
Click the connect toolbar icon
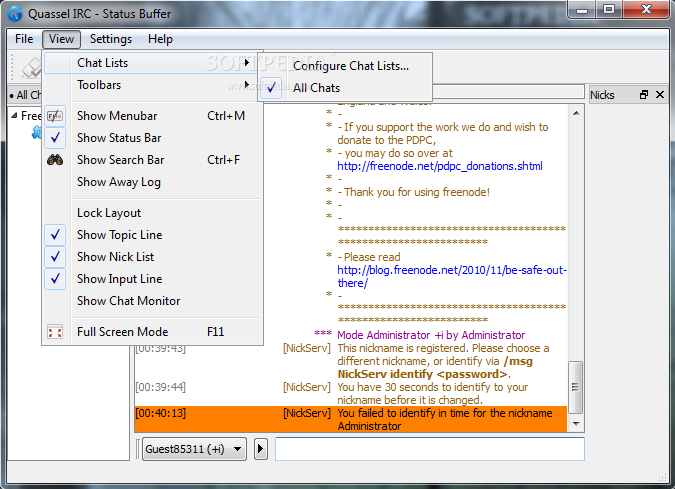pos(31,68)
